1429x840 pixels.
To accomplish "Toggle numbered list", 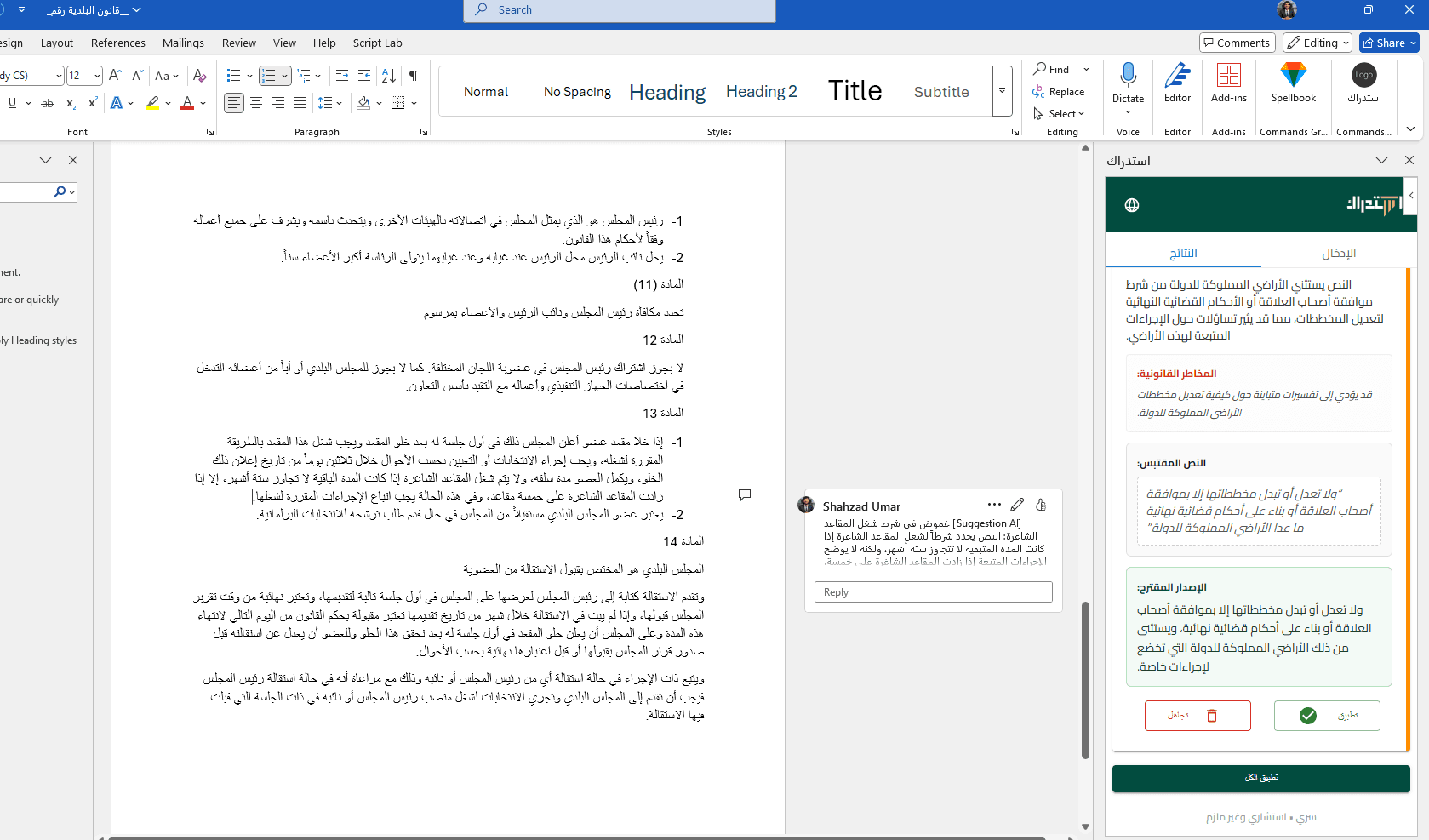I will pos(268,76).
